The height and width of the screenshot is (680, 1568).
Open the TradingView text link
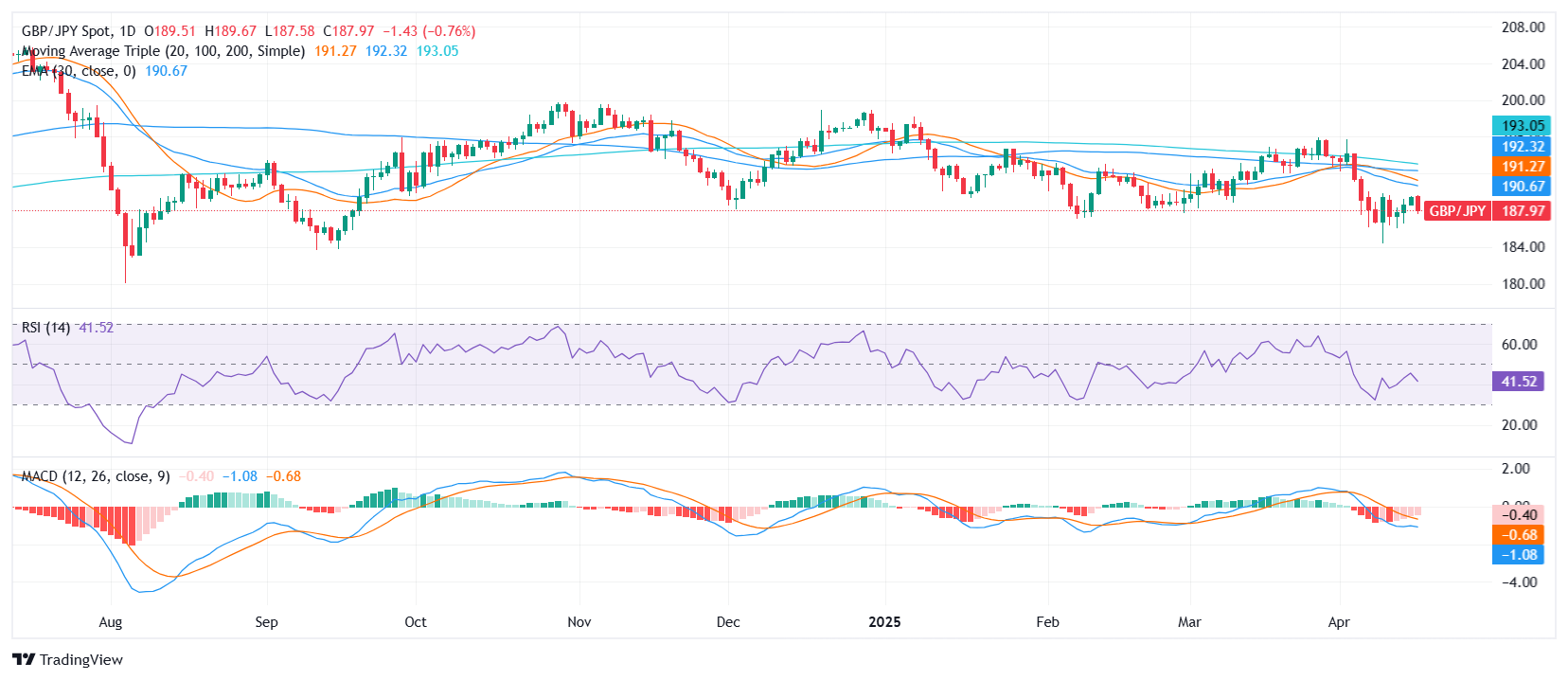[81, 660]
